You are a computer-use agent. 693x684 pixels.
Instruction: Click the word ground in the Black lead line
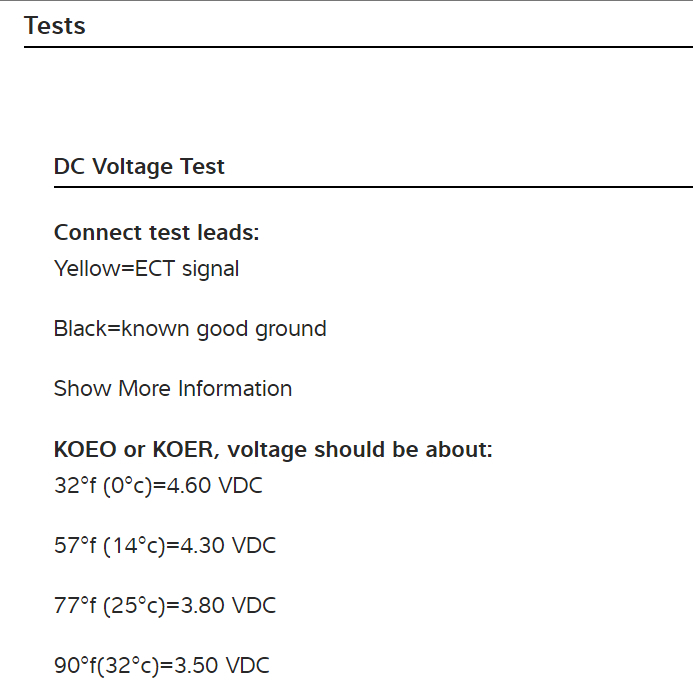(x=291, y=328)
